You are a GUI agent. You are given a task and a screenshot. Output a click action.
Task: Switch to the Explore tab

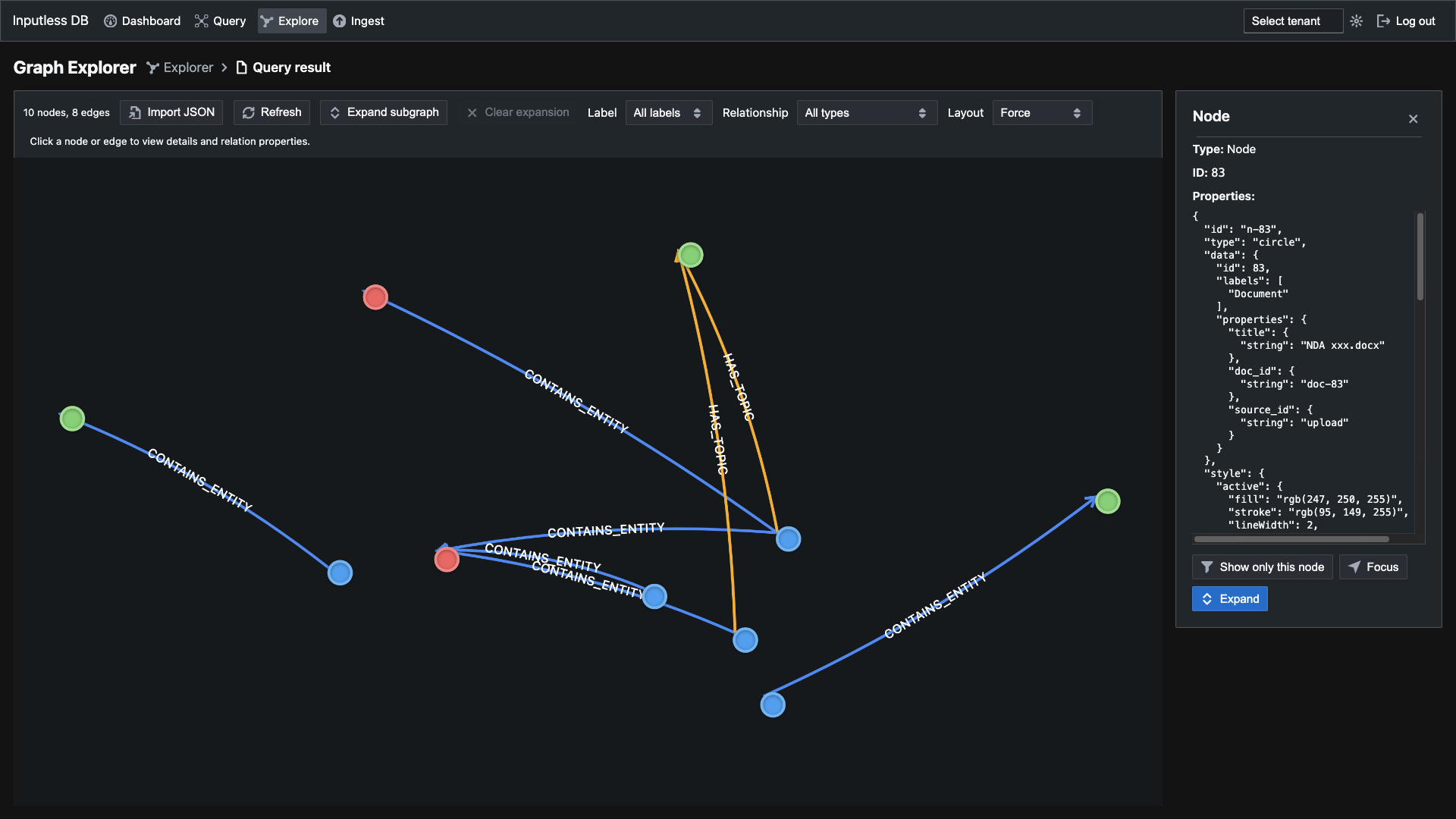[291, 20]
